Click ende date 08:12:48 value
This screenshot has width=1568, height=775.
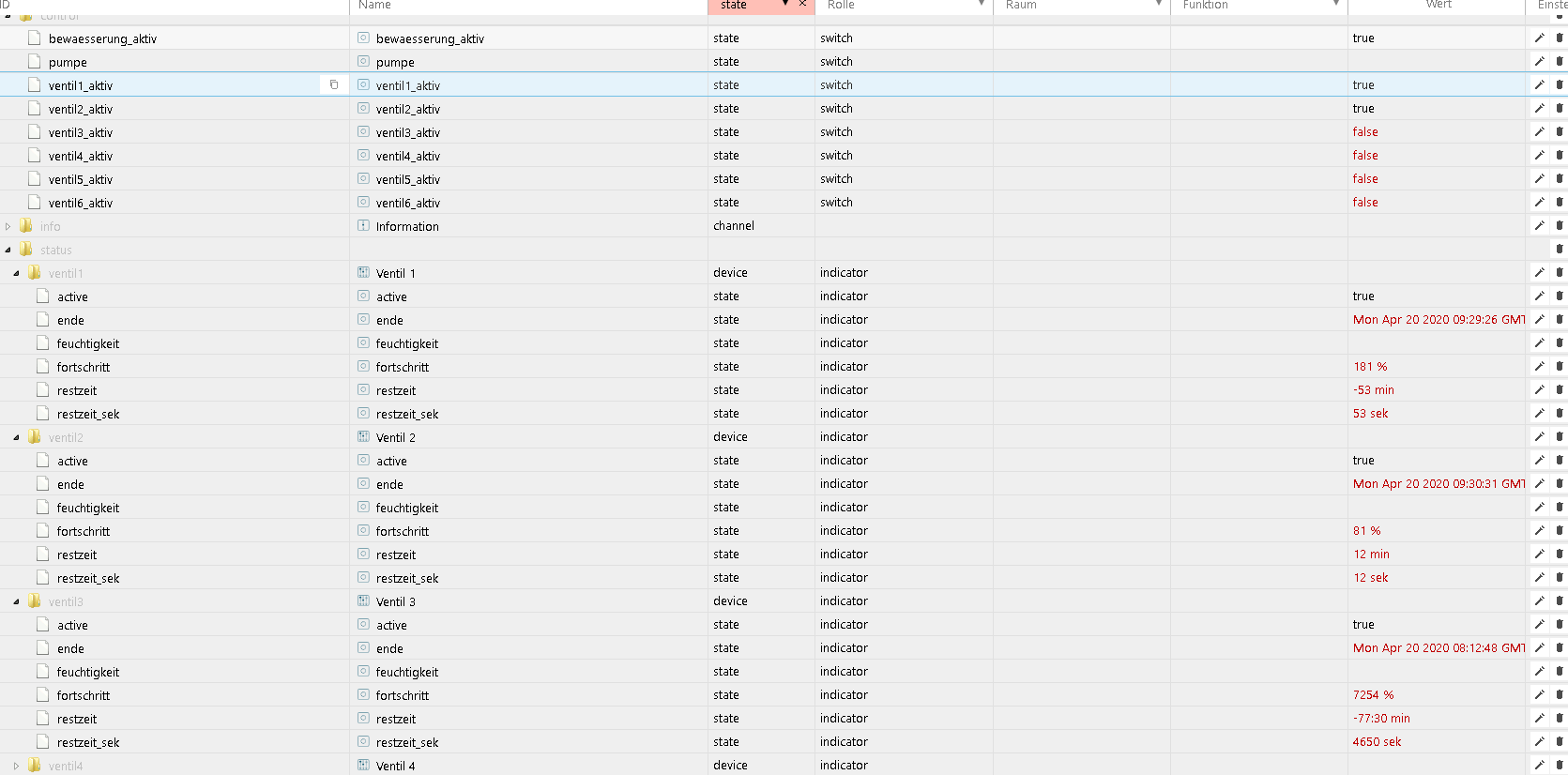1439,647
